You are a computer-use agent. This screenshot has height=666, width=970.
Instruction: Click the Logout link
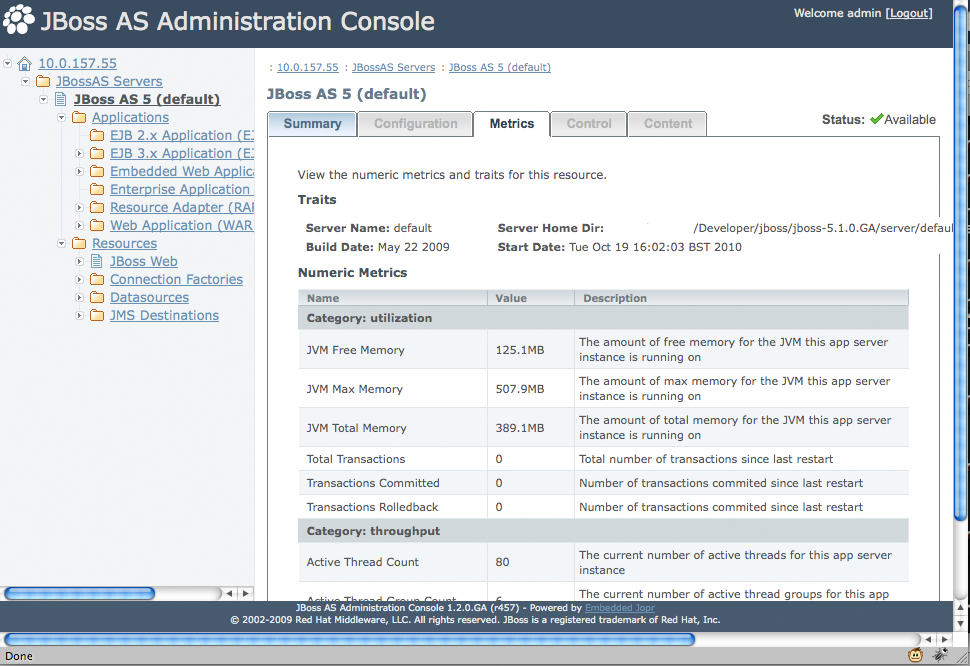click(x=909, y=13)
